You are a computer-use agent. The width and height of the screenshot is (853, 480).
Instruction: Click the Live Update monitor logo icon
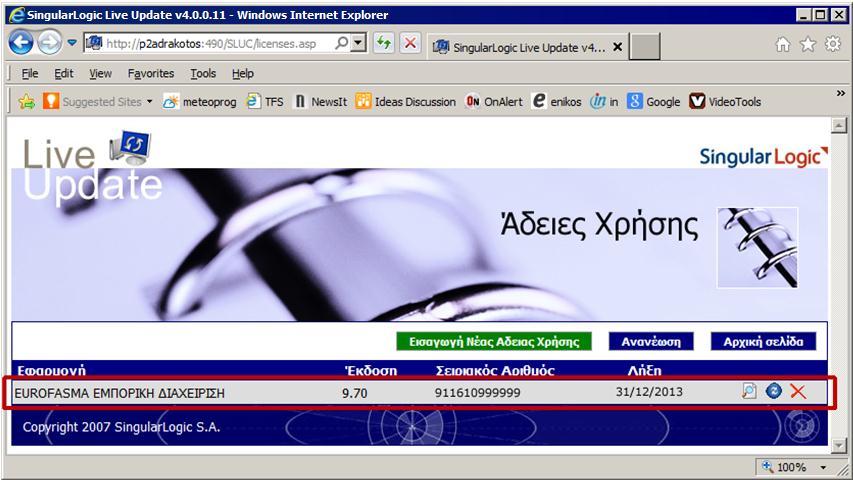[130, 147]
